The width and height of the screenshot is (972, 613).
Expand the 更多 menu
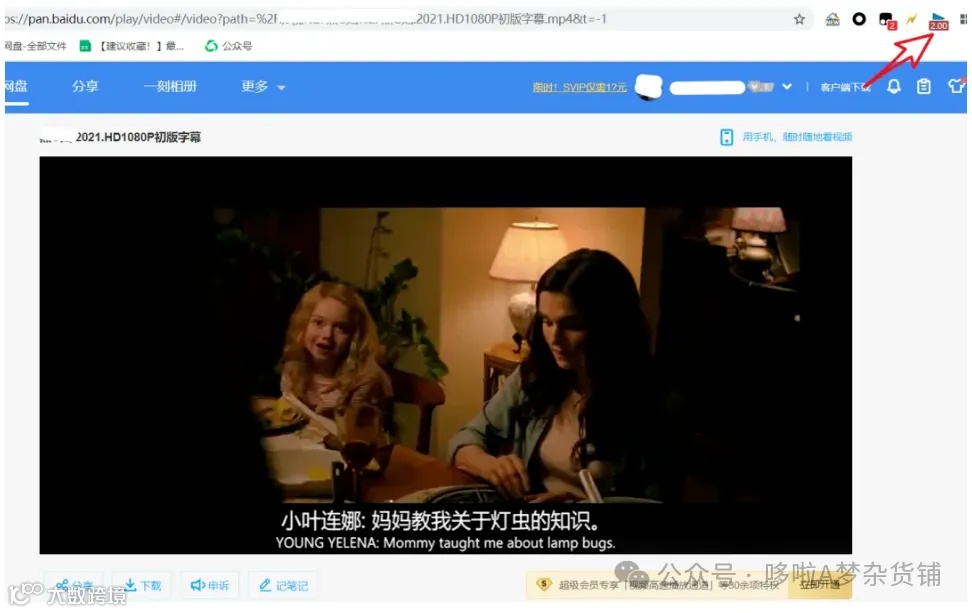pyautogui.click(x=263, y=87)
